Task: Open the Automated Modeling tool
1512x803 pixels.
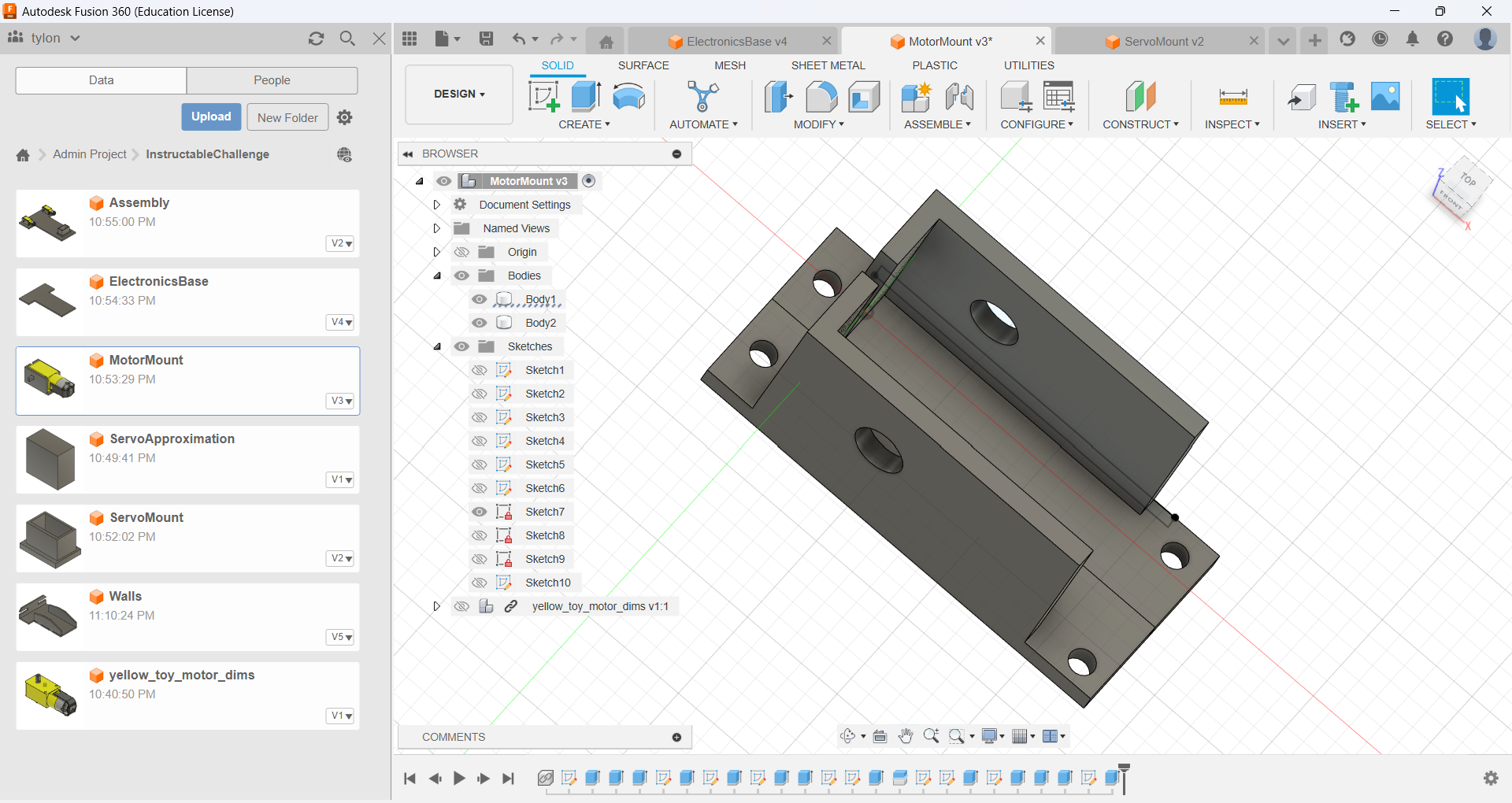Action: pyautogui.click(x=702, y=97)
